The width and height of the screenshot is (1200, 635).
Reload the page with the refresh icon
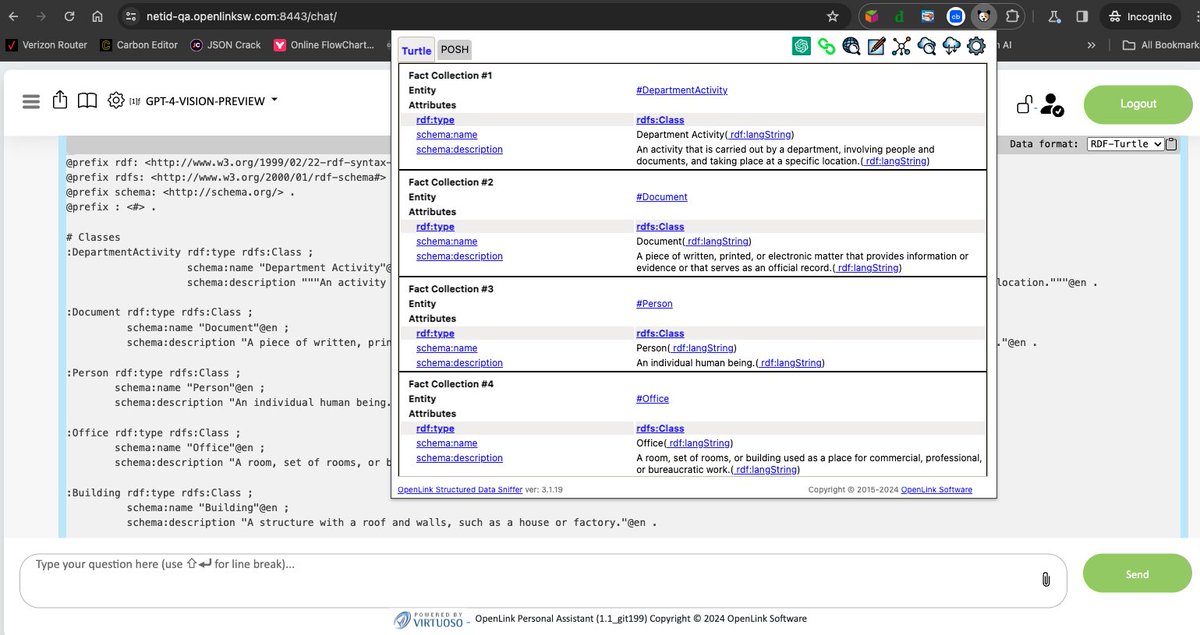pos(69,16)
